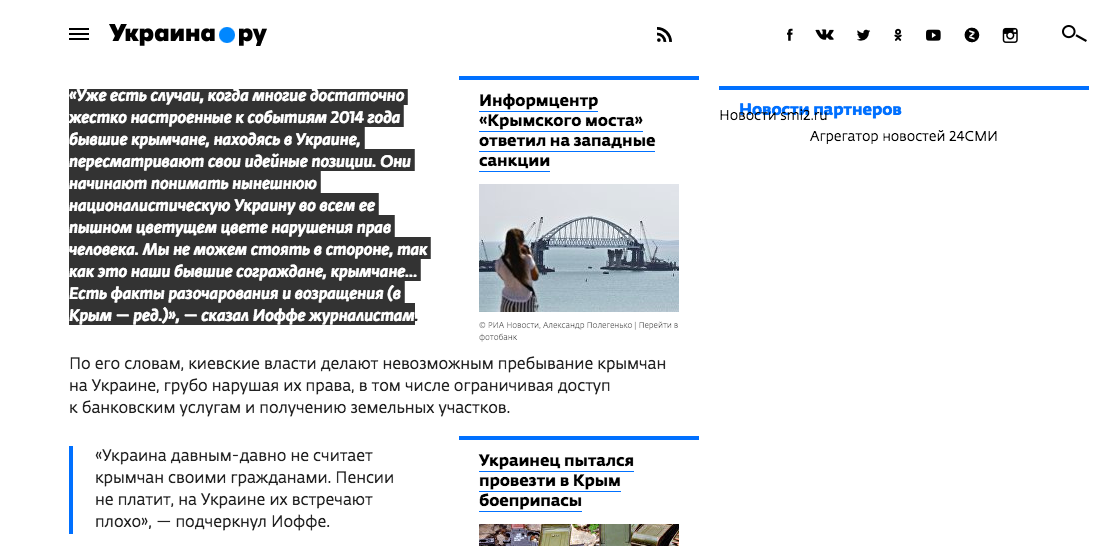Click the highlighted Иоффе quote block
1118x546 pixels.
(248, 205)
